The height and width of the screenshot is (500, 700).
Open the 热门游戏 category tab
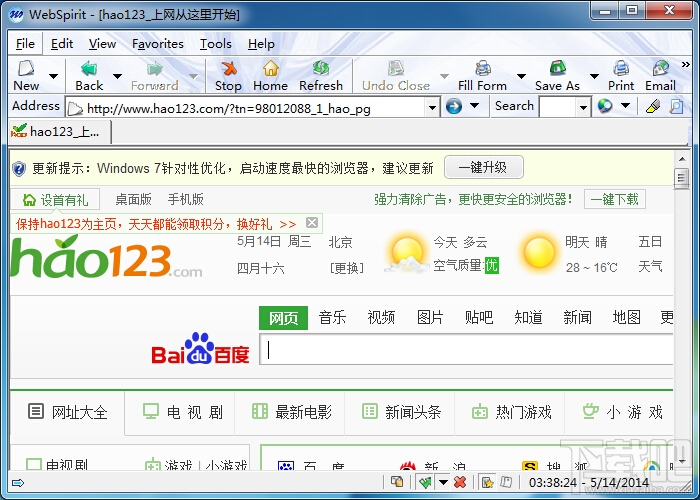tap(510, 412)
